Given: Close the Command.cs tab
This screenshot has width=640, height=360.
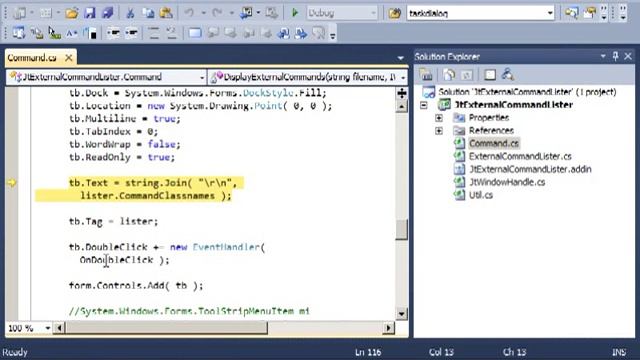Looking at the screenshot, I should 69,58.
